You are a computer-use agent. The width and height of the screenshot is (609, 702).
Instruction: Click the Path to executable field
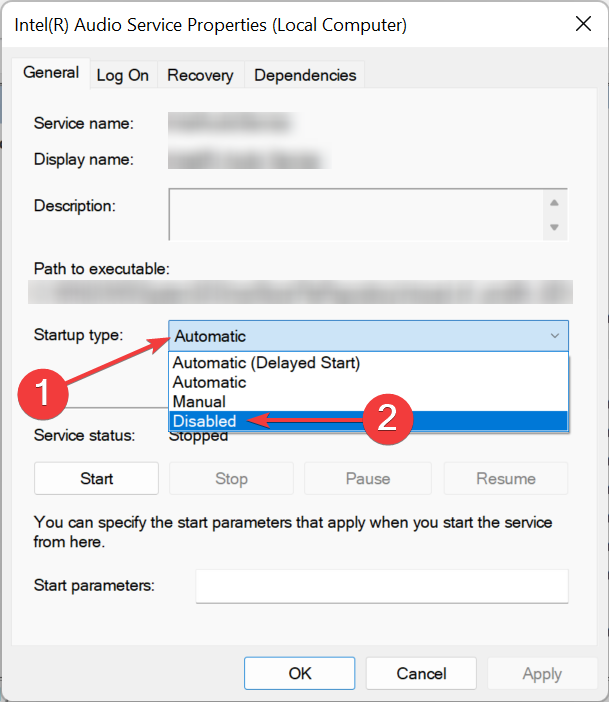click(x=300, y=292)
